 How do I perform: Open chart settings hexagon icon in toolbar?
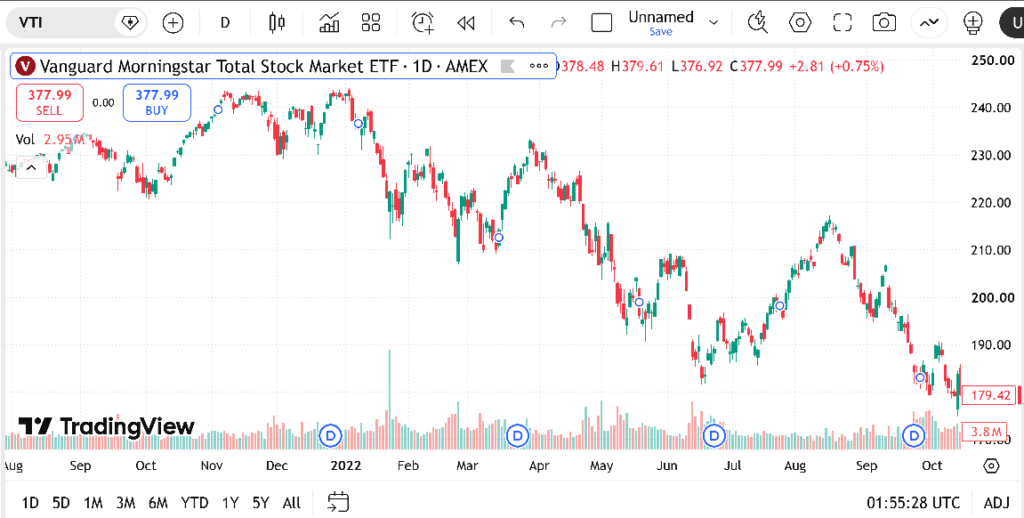800,23
